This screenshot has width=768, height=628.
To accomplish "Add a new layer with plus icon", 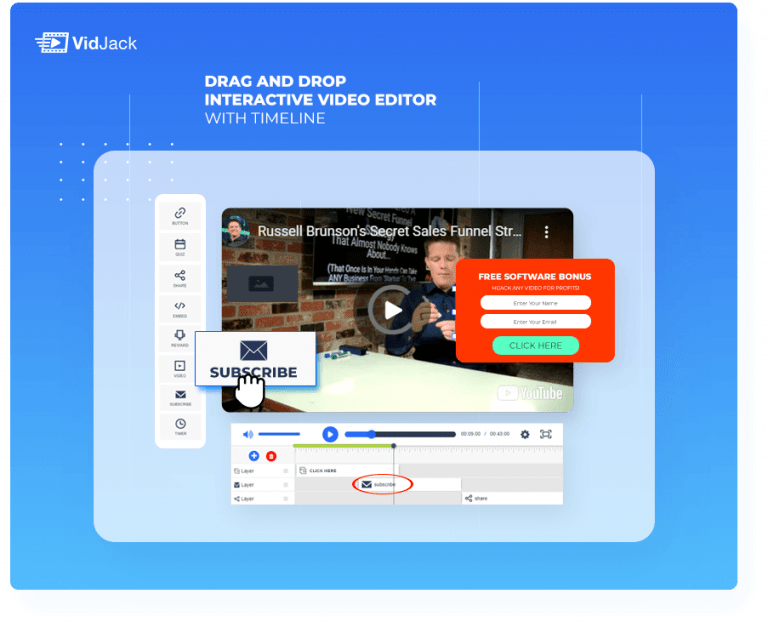I will 254,456.
